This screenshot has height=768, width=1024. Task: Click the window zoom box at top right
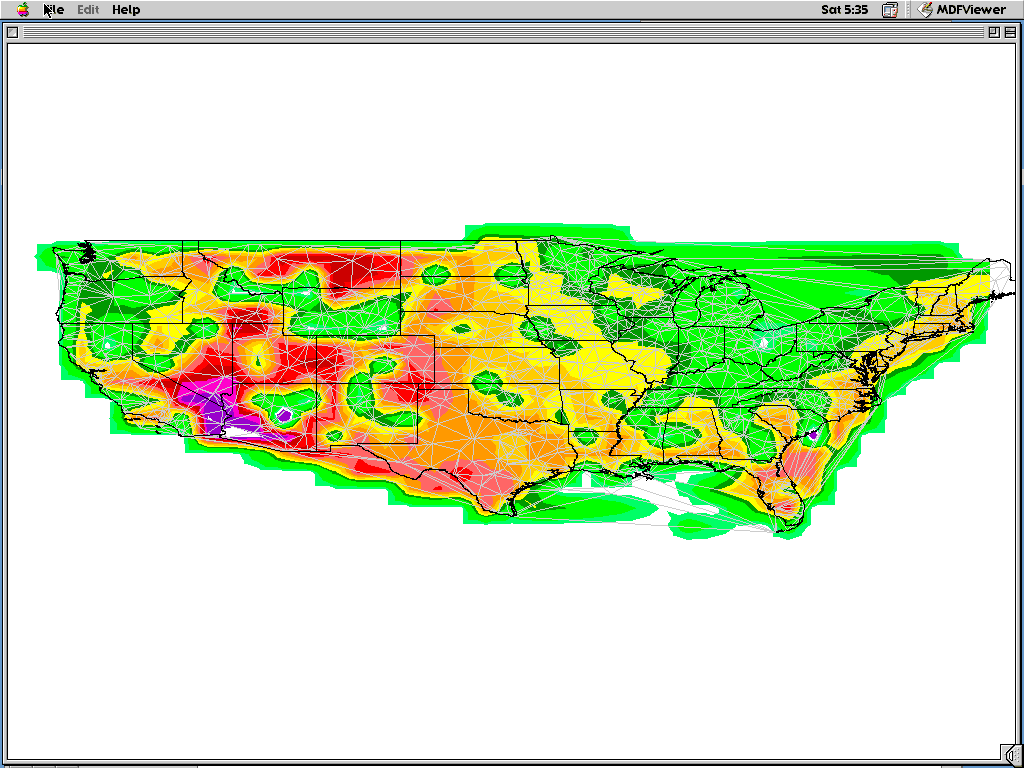coord(994,32)
